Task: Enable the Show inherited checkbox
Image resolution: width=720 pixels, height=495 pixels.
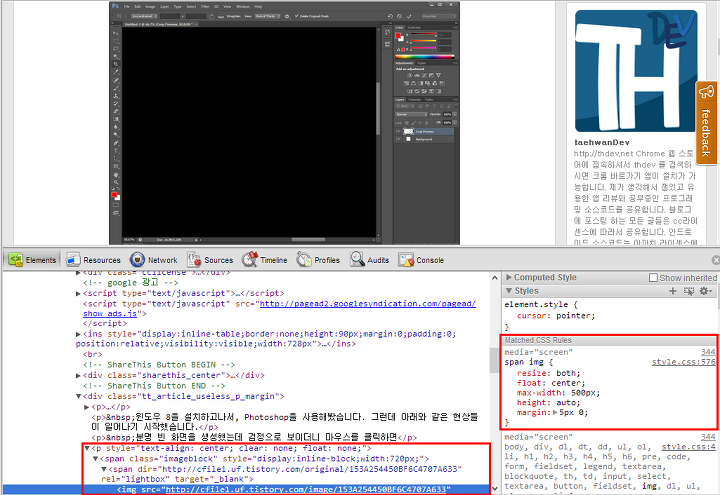Action: pos(653,277)
